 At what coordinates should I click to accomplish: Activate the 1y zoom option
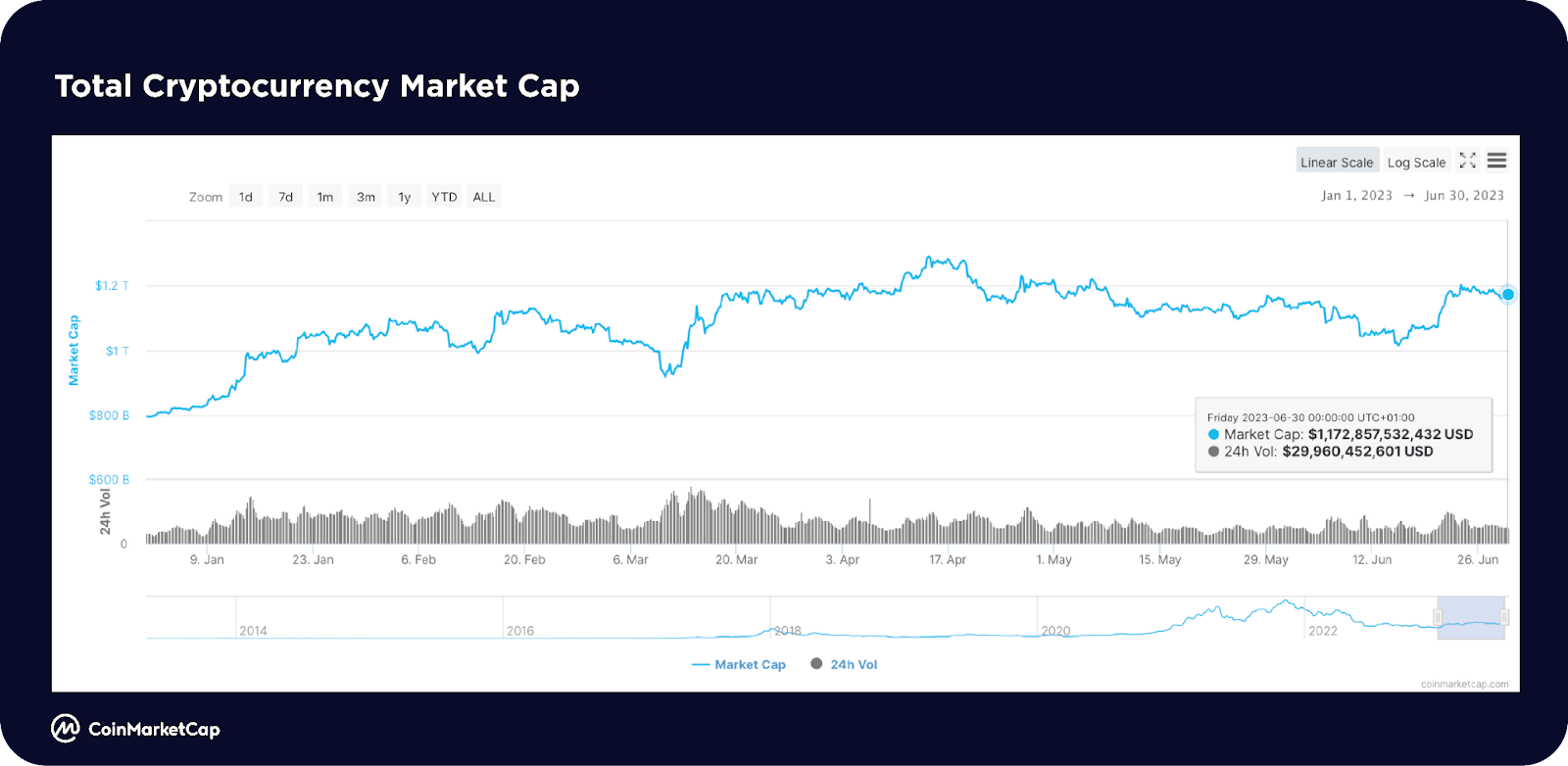coord(404,196)
